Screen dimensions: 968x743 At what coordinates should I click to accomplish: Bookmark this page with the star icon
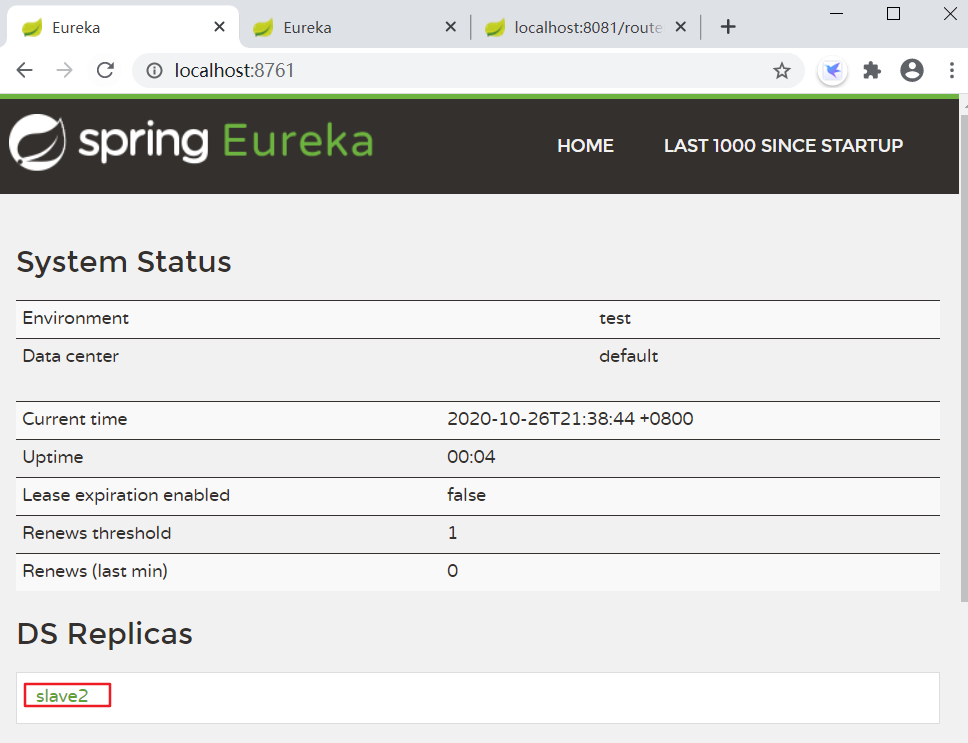point(782,71)
